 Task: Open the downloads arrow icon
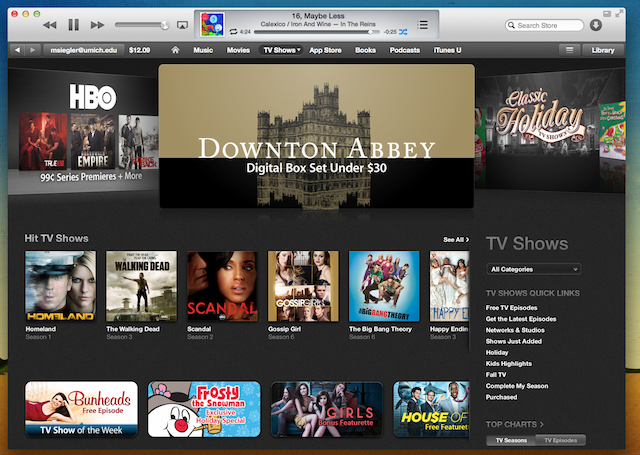pos(596,25)
